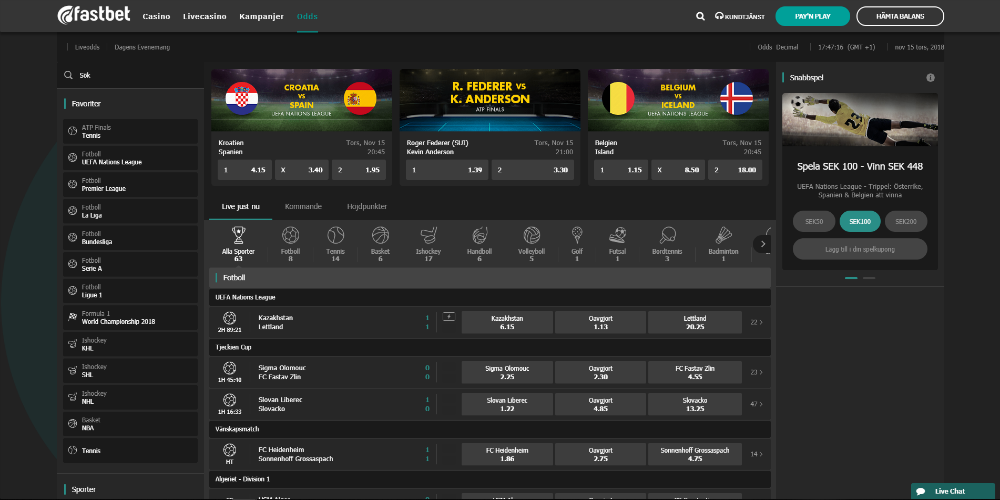
Task: Open UEFA Nations League favorite
Action: 130,158
